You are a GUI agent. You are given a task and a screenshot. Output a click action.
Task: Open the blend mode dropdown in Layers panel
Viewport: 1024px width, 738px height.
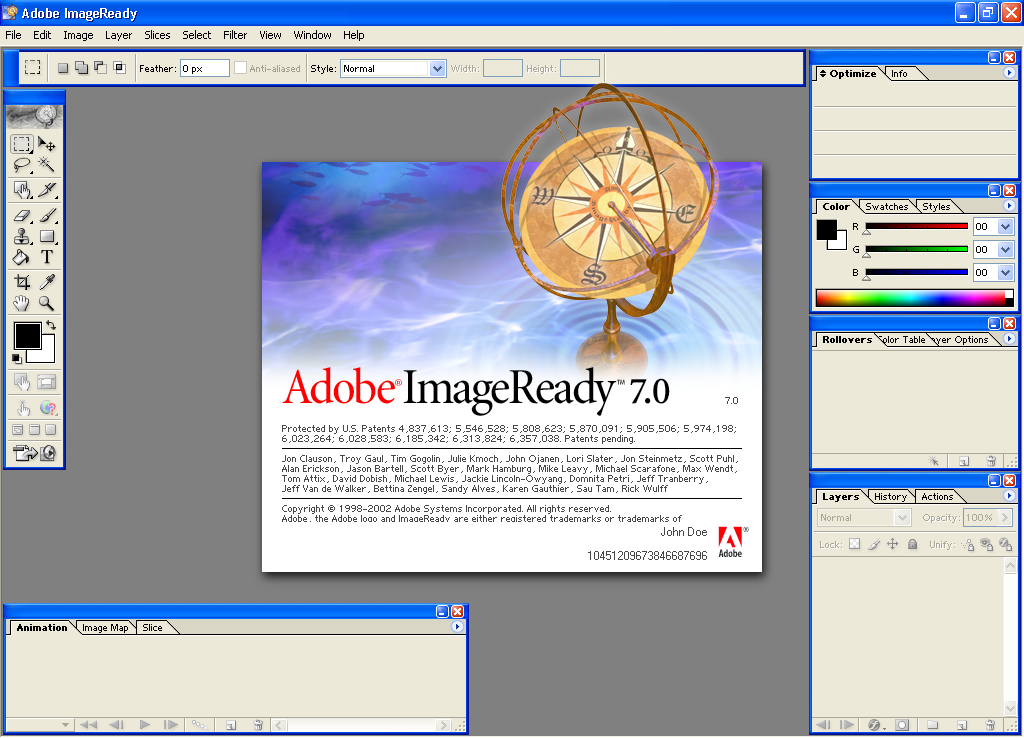(863, 518)
